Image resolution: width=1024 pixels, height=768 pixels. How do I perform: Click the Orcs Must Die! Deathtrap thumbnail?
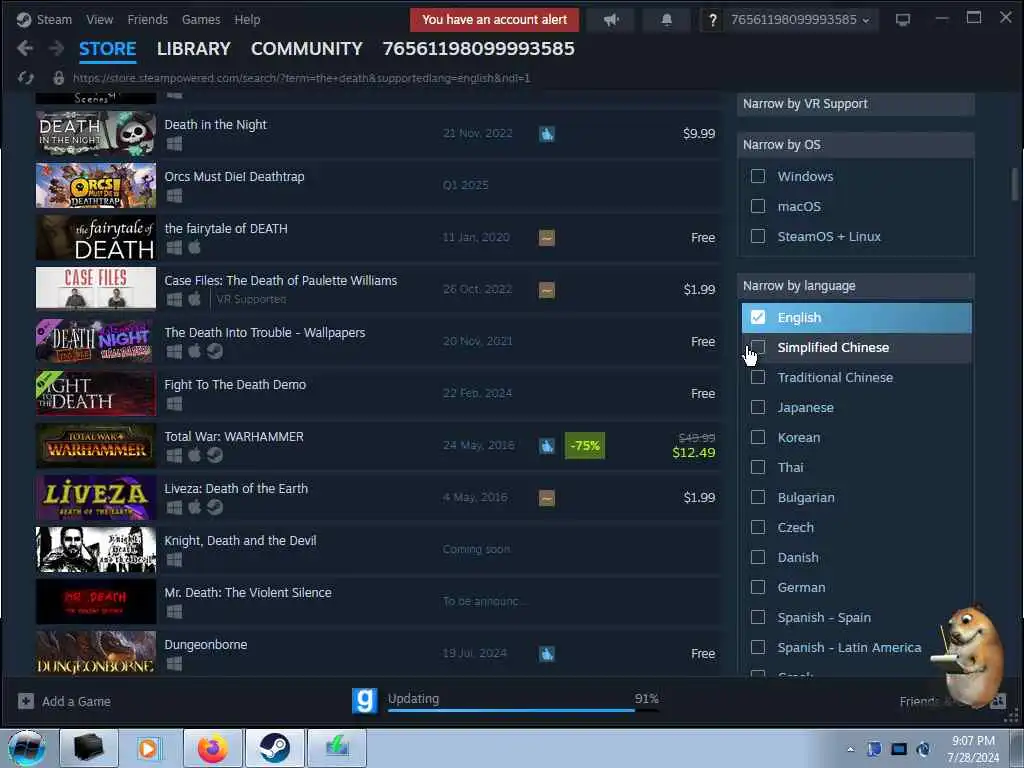96,185
